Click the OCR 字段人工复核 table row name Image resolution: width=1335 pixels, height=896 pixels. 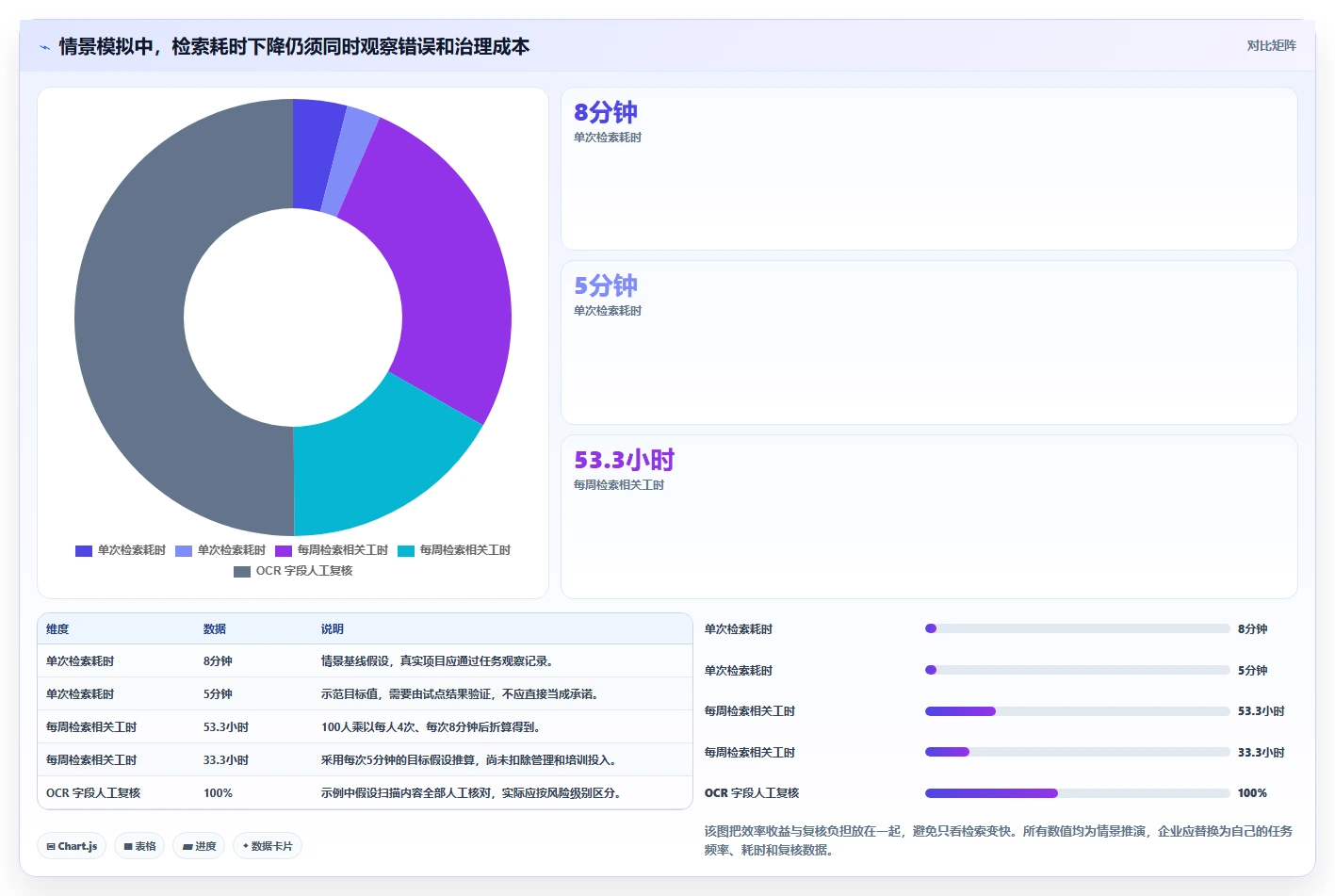click(93, 793)
